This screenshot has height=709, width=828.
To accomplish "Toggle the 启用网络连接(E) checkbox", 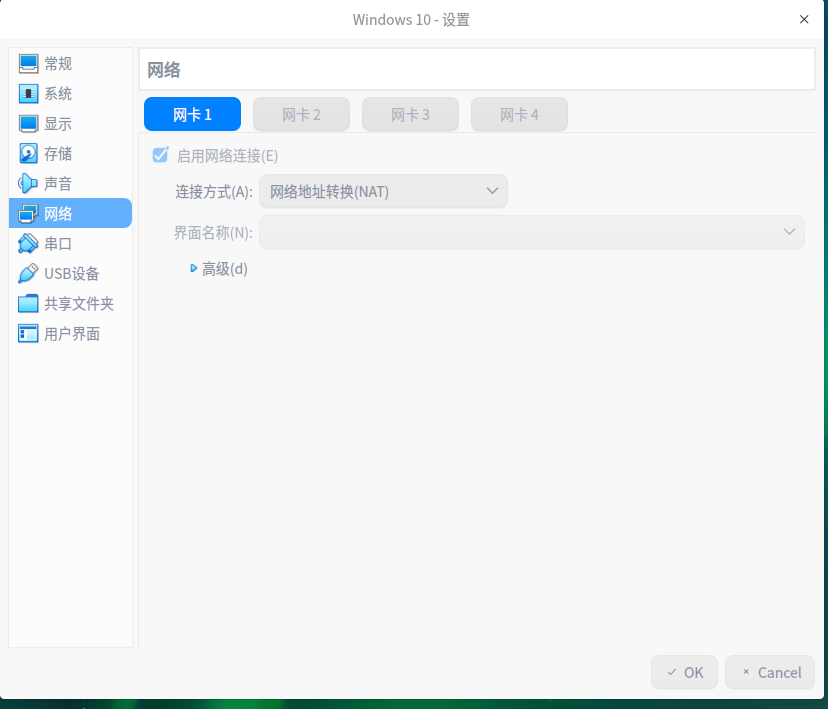I will 161,155.
